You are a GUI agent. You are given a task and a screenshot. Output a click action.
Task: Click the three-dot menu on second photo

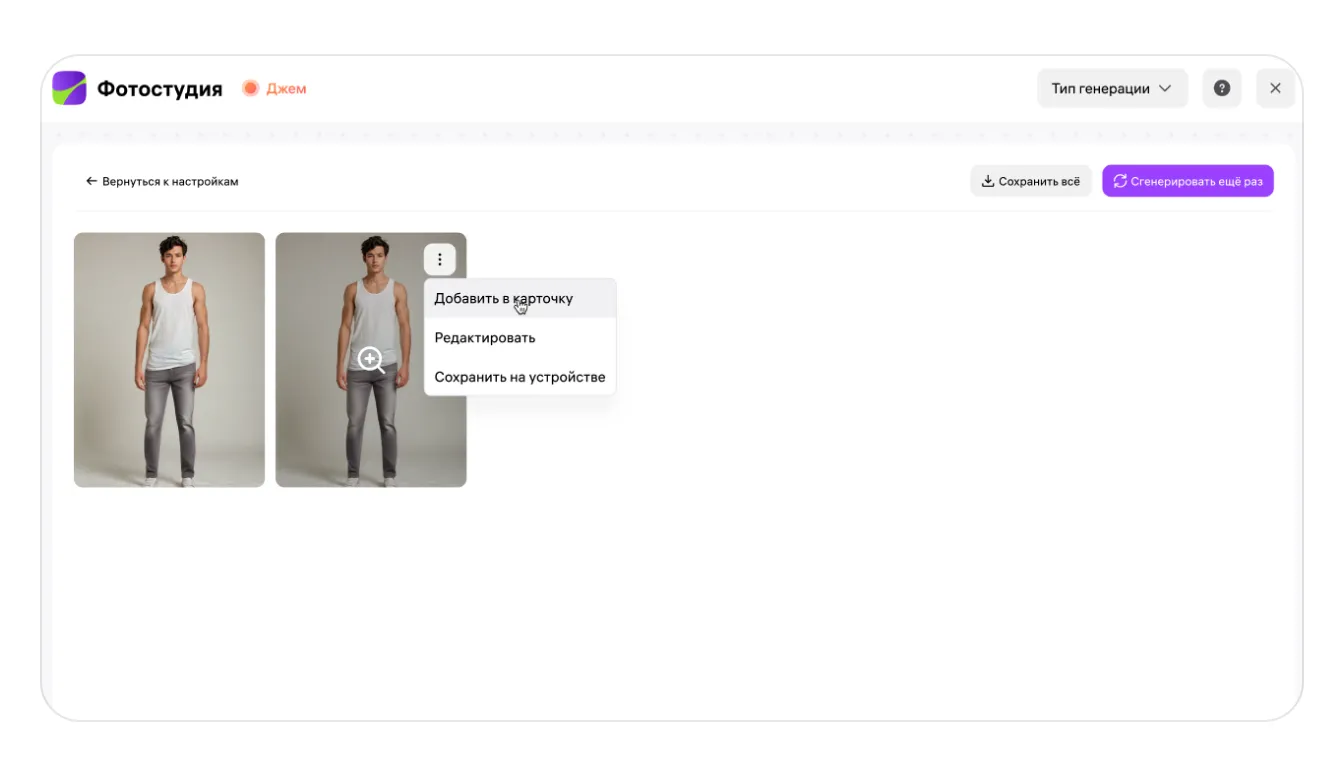pyautogui.click(x=439, y=260)
